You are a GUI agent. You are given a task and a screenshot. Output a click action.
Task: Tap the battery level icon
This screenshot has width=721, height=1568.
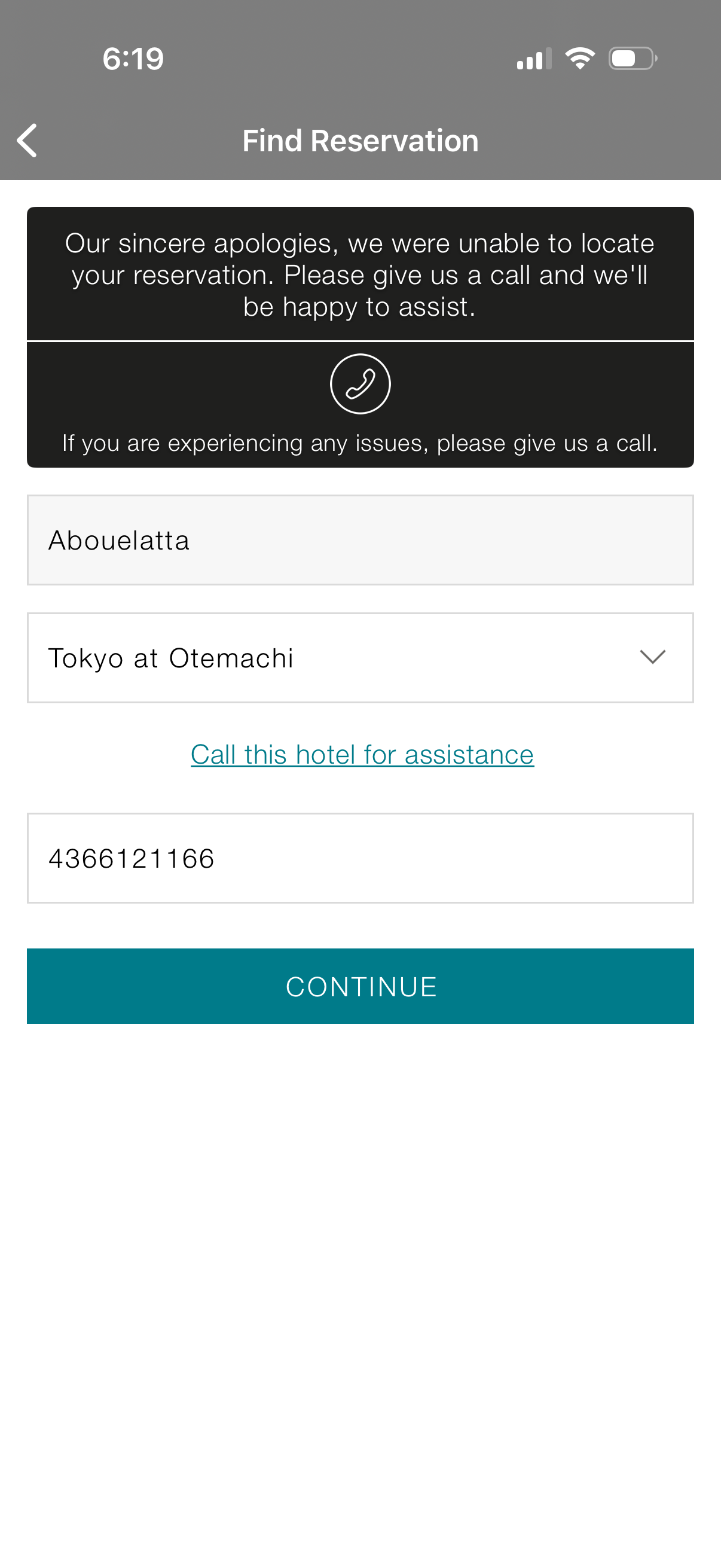click(x=632, y=59)
